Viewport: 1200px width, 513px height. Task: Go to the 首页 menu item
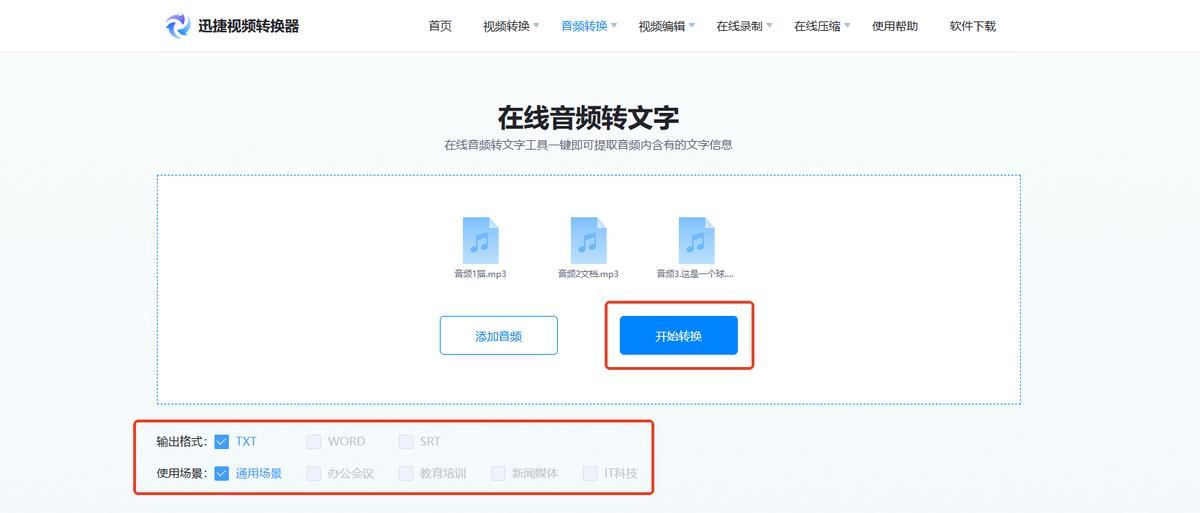point(440,26)
